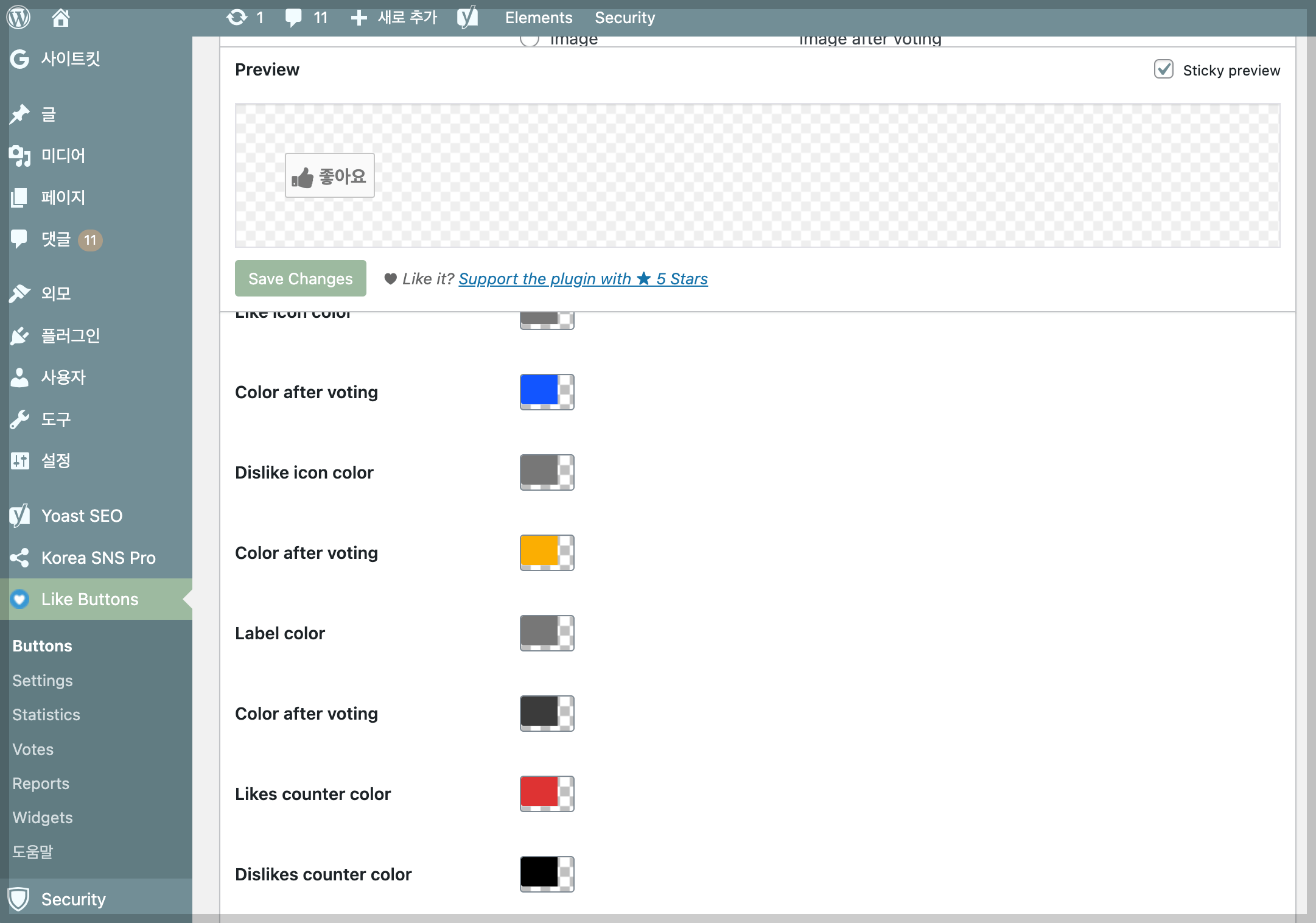Click the updates refresh icon
Image resolution: width=1316 pixels, height=923 pixels.
pos(236,17)
